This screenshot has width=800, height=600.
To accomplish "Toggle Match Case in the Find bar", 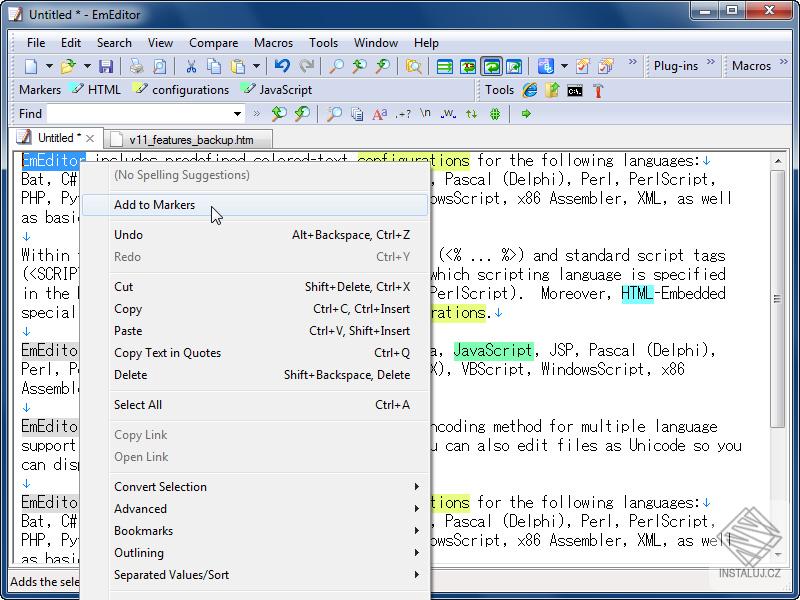I will (x=379, y=114).
